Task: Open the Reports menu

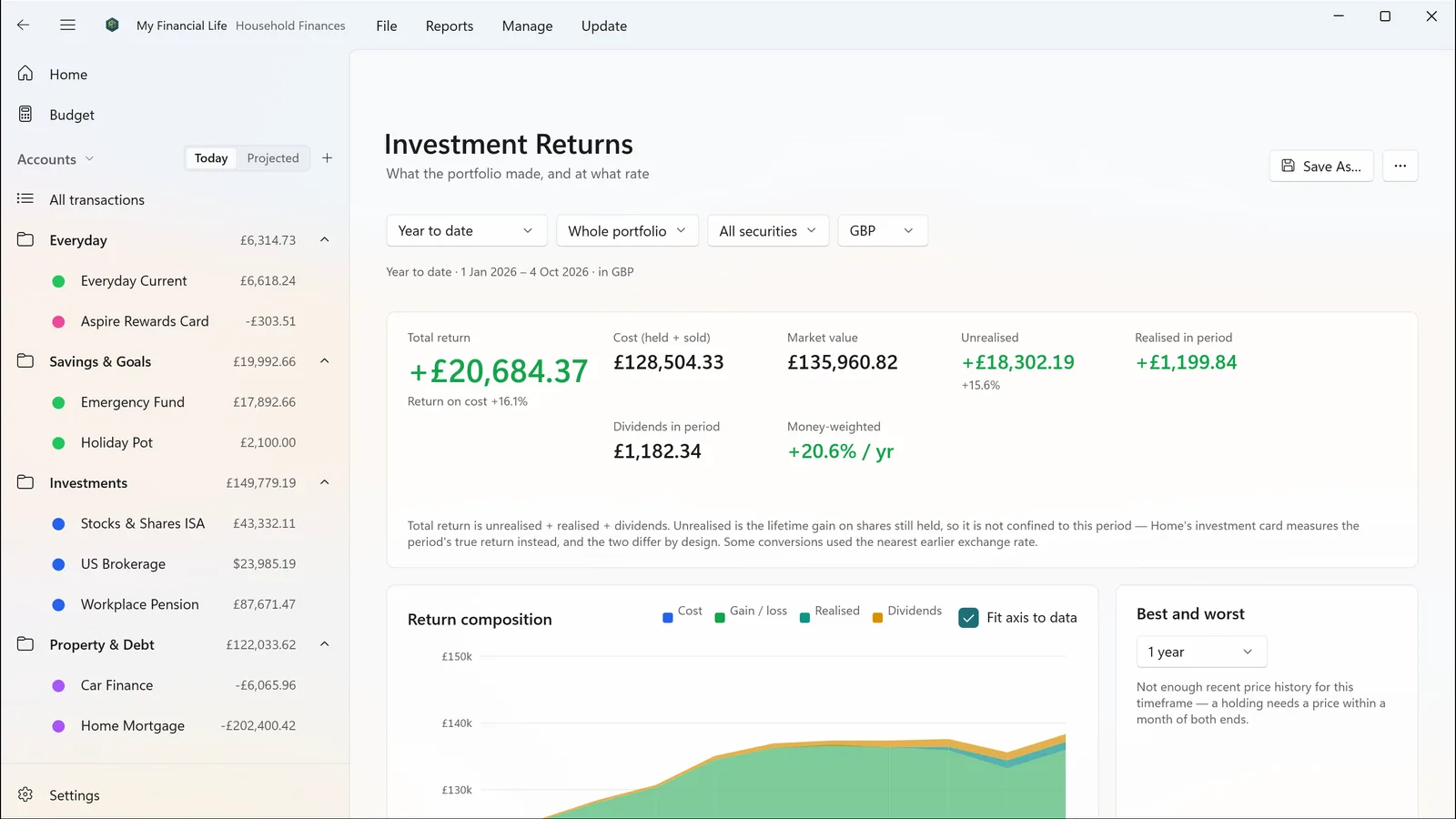Action: (450, 25)
